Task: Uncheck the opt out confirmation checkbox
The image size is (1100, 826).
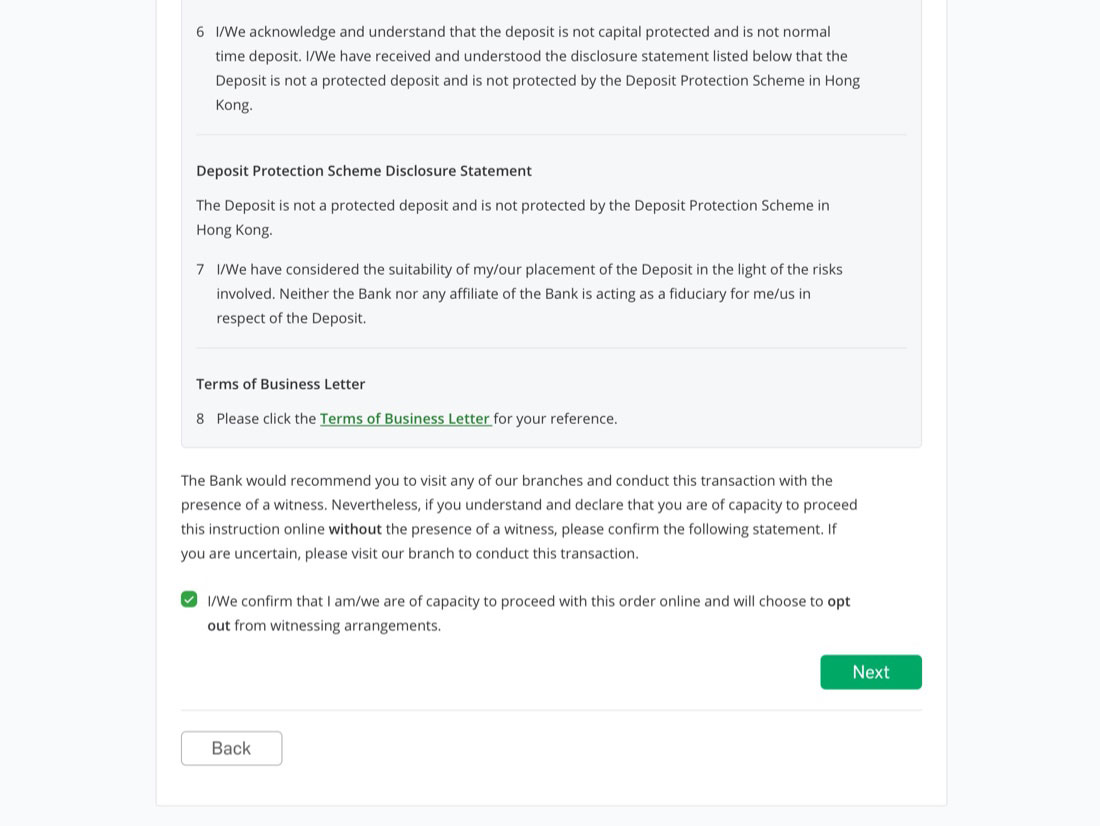Action: click(189, 599)
